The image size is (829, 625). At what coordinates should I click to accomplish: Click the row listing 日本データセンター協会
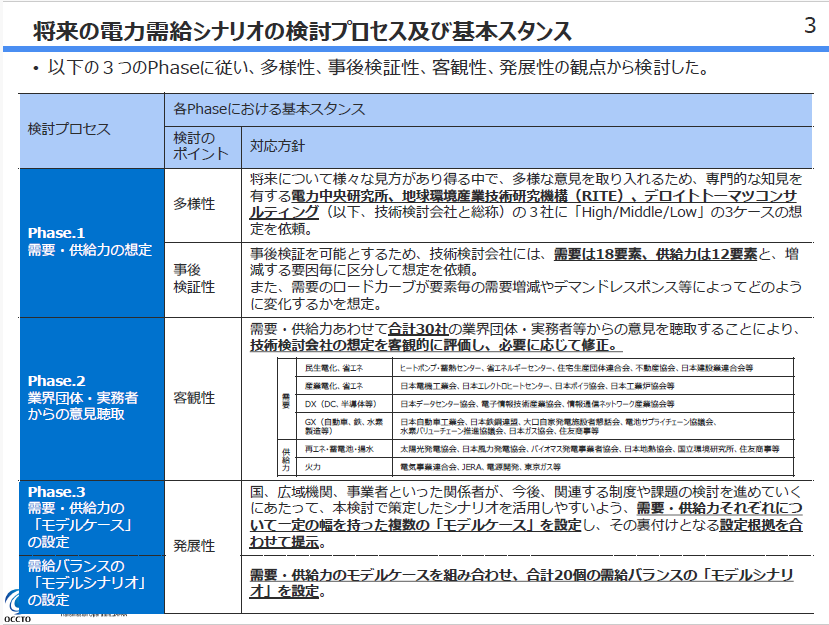click(x=593, y=404)
